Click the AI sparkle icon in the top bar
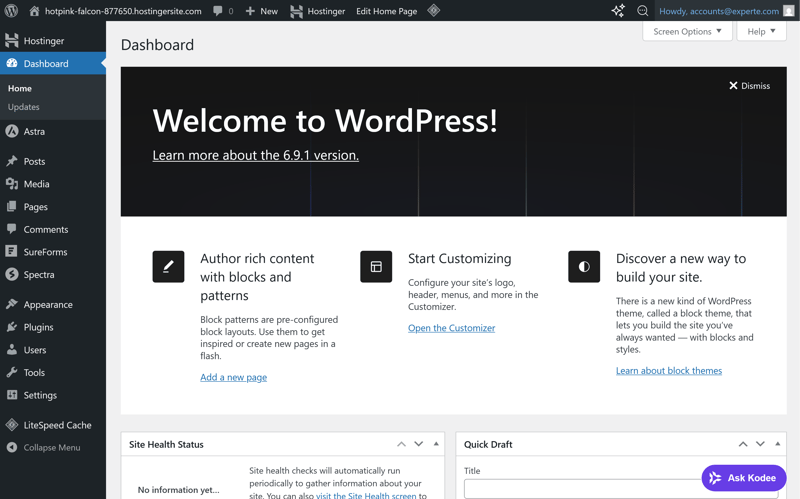800x499 pixels. coord(618,11)
